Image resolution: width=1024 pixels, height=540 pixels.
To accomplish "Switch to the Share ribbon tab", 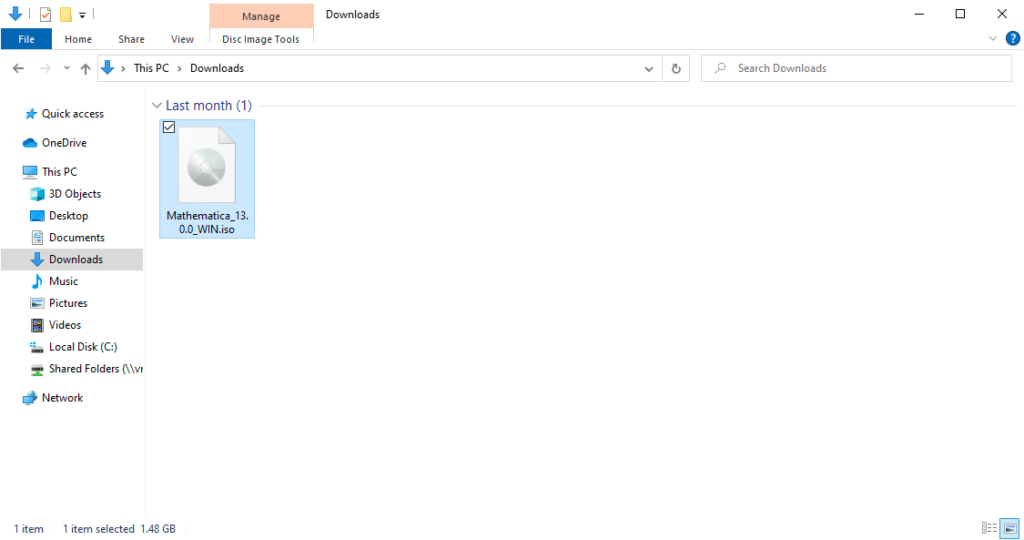I will coord(131,39).
